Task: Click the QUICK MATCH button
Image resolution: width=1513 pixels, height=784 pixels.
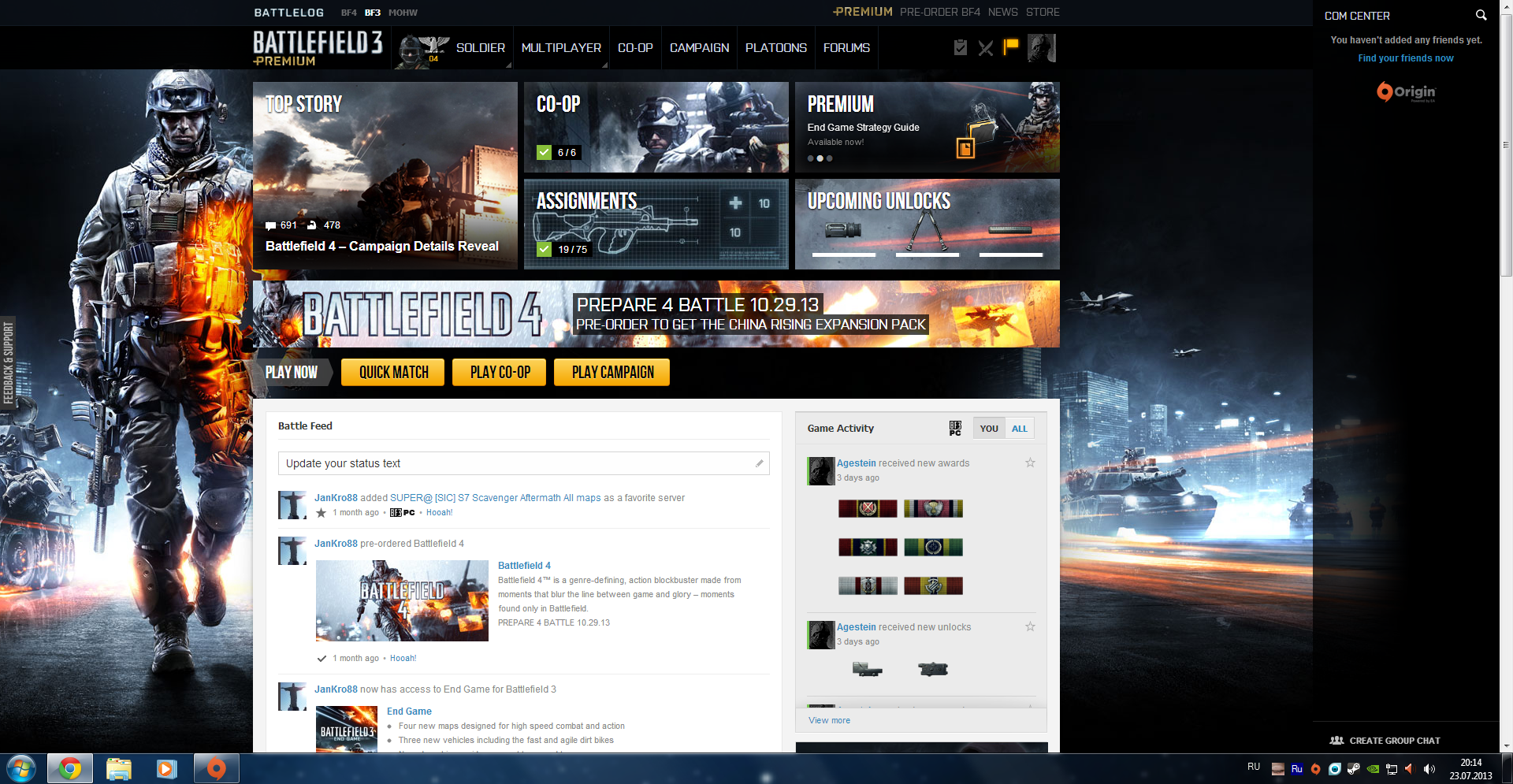Action: tap(393, 373)
